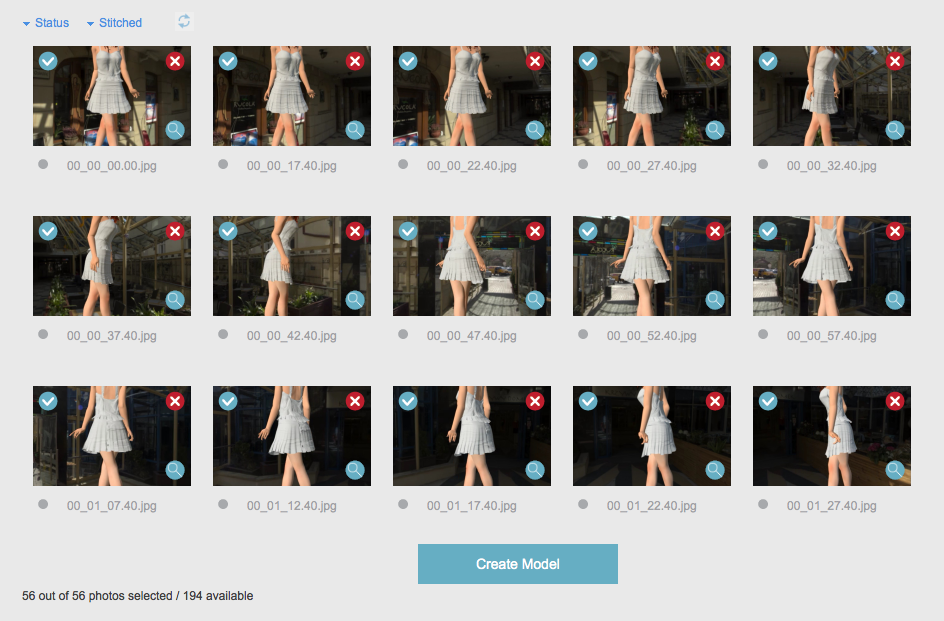Open magnifier on 00_00_47.40.jpg

tap(535, 300)
